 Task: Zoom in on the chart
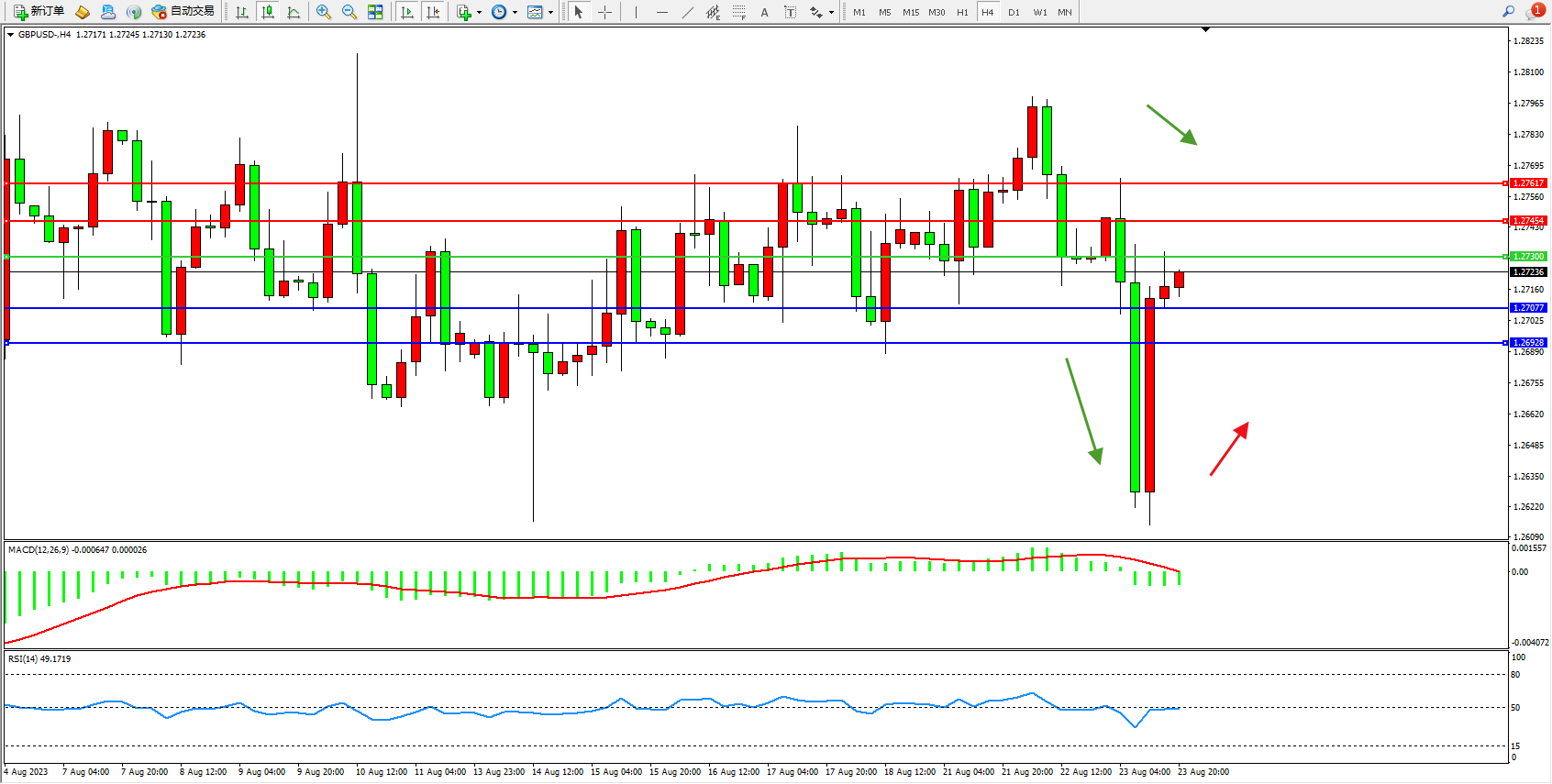coord(323,12)
